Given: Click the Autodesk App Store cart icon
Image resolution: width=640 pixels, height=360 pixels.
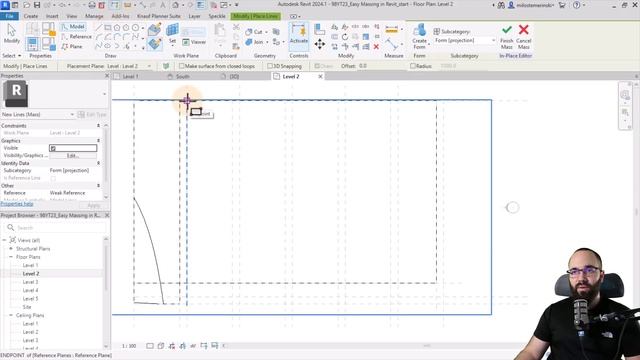Looking at the screenshot, I should coord(562,5).
